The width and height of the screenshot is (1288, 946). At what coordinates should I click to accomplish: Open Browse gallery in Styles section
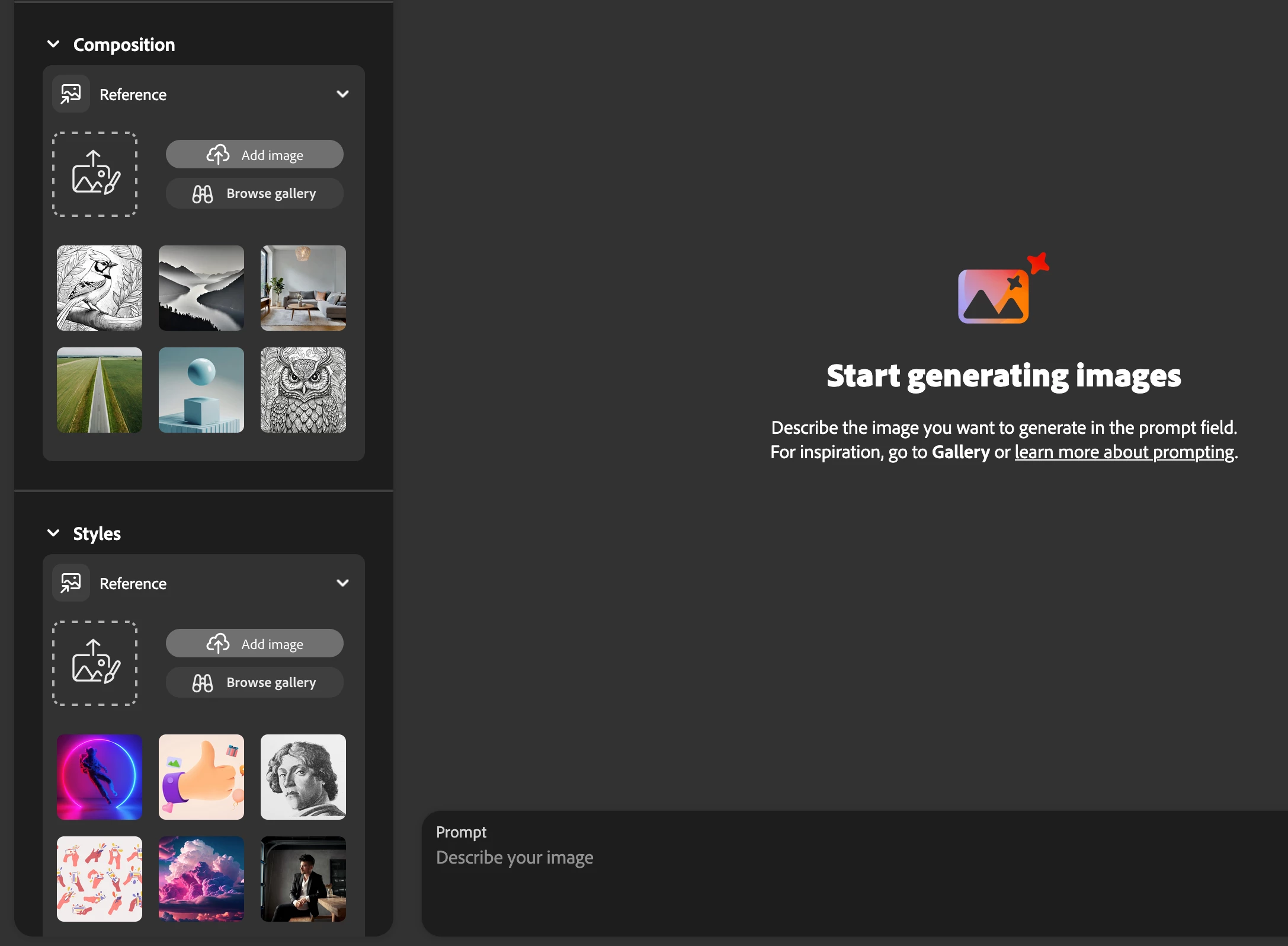click(x=255, y=682)
